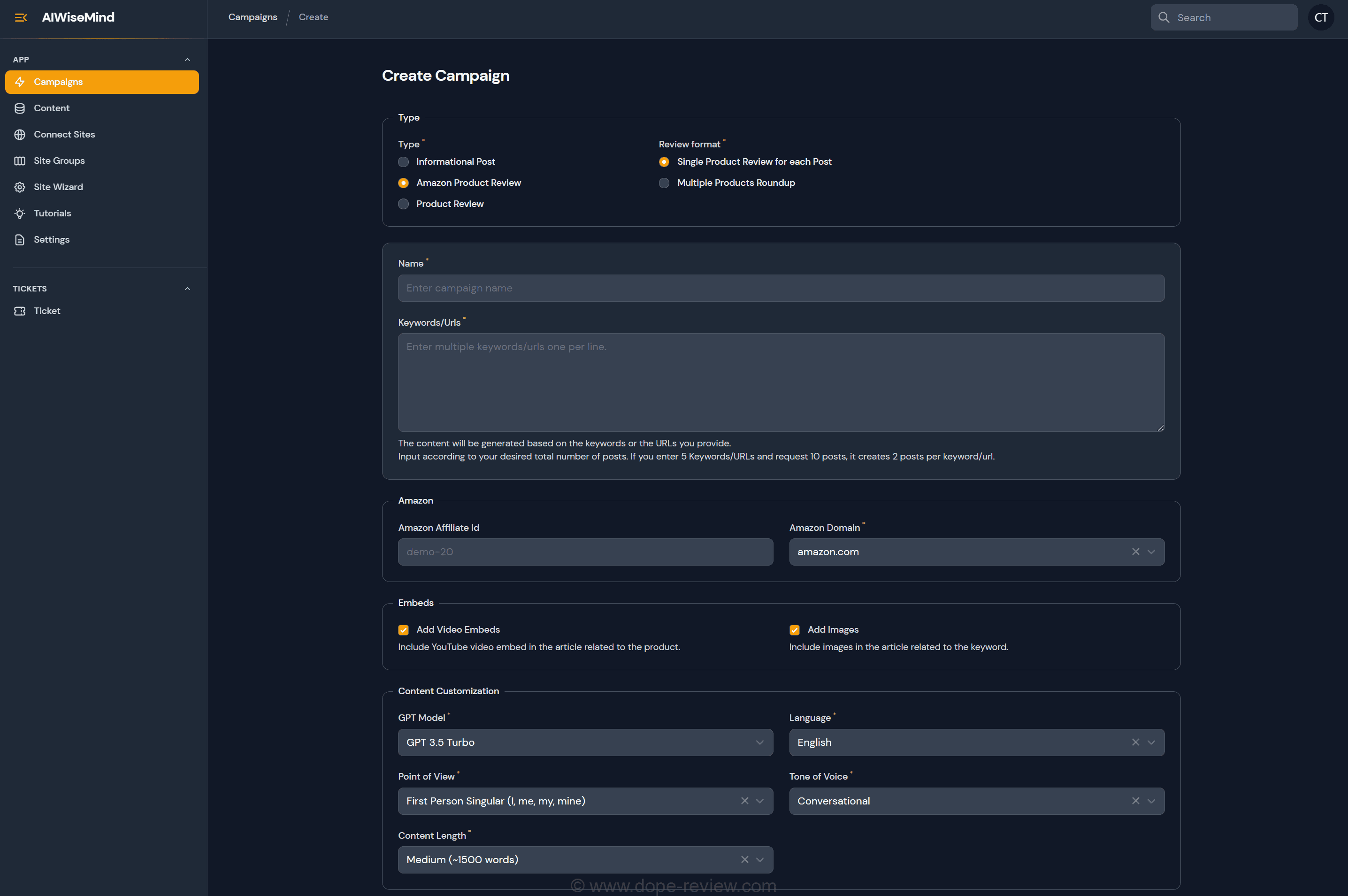
Task: Click the Ticket icon in sidebar
Action: click(20, 311)
